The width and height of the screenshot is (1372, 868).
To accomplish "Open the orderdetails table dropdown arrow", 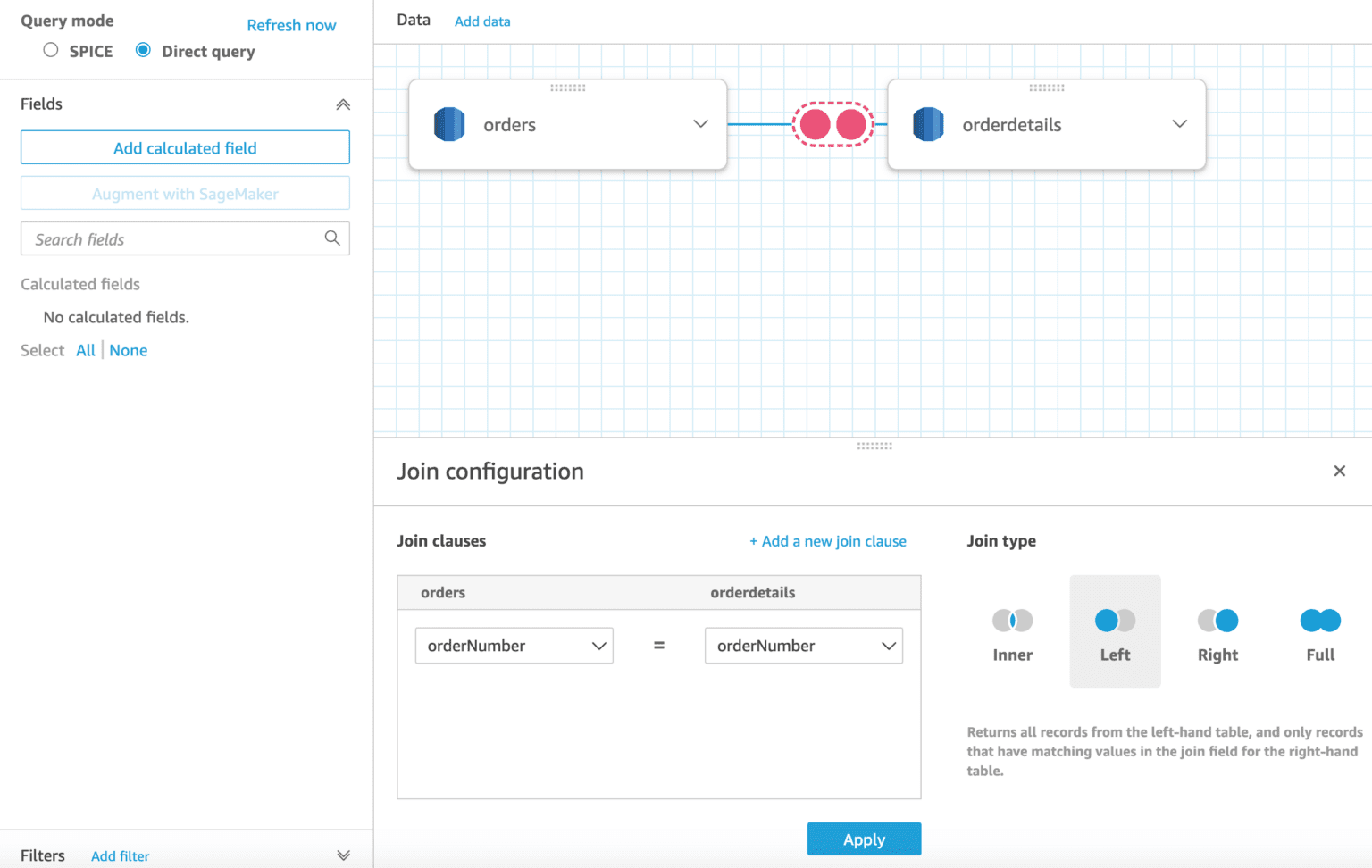I will (1179, 124).
